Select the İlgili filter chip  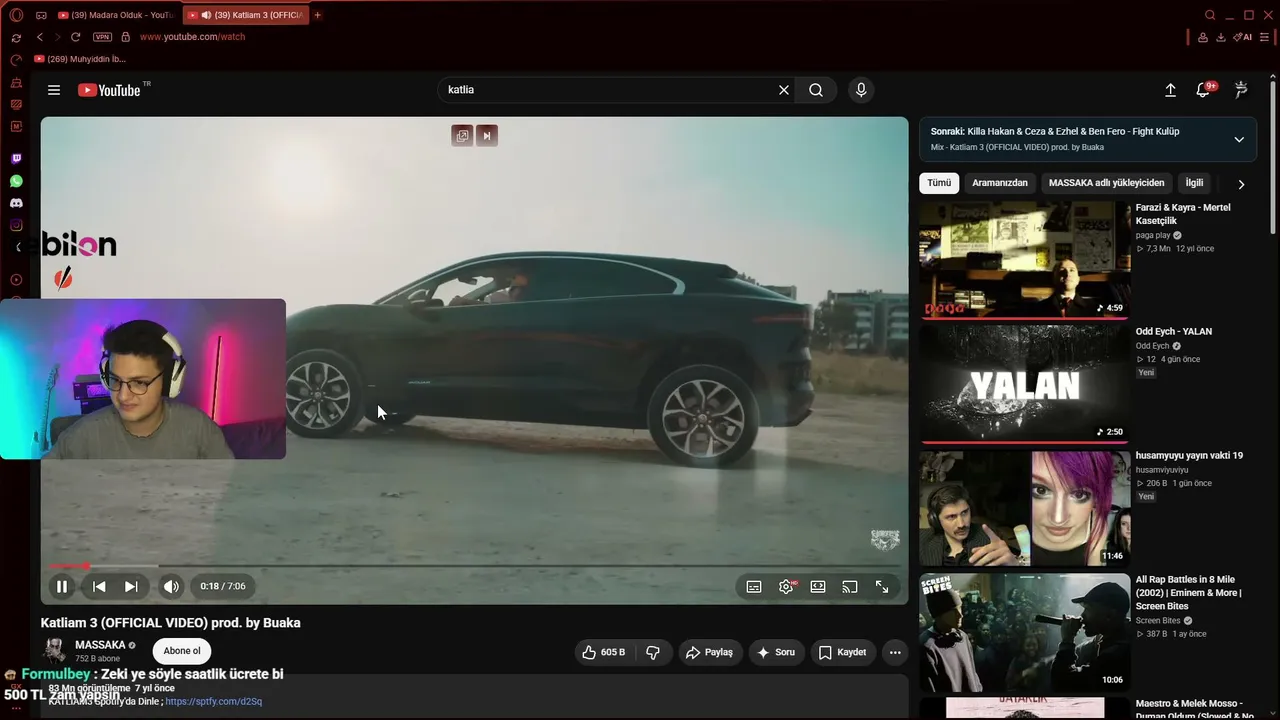click(x=1194, y=183)
